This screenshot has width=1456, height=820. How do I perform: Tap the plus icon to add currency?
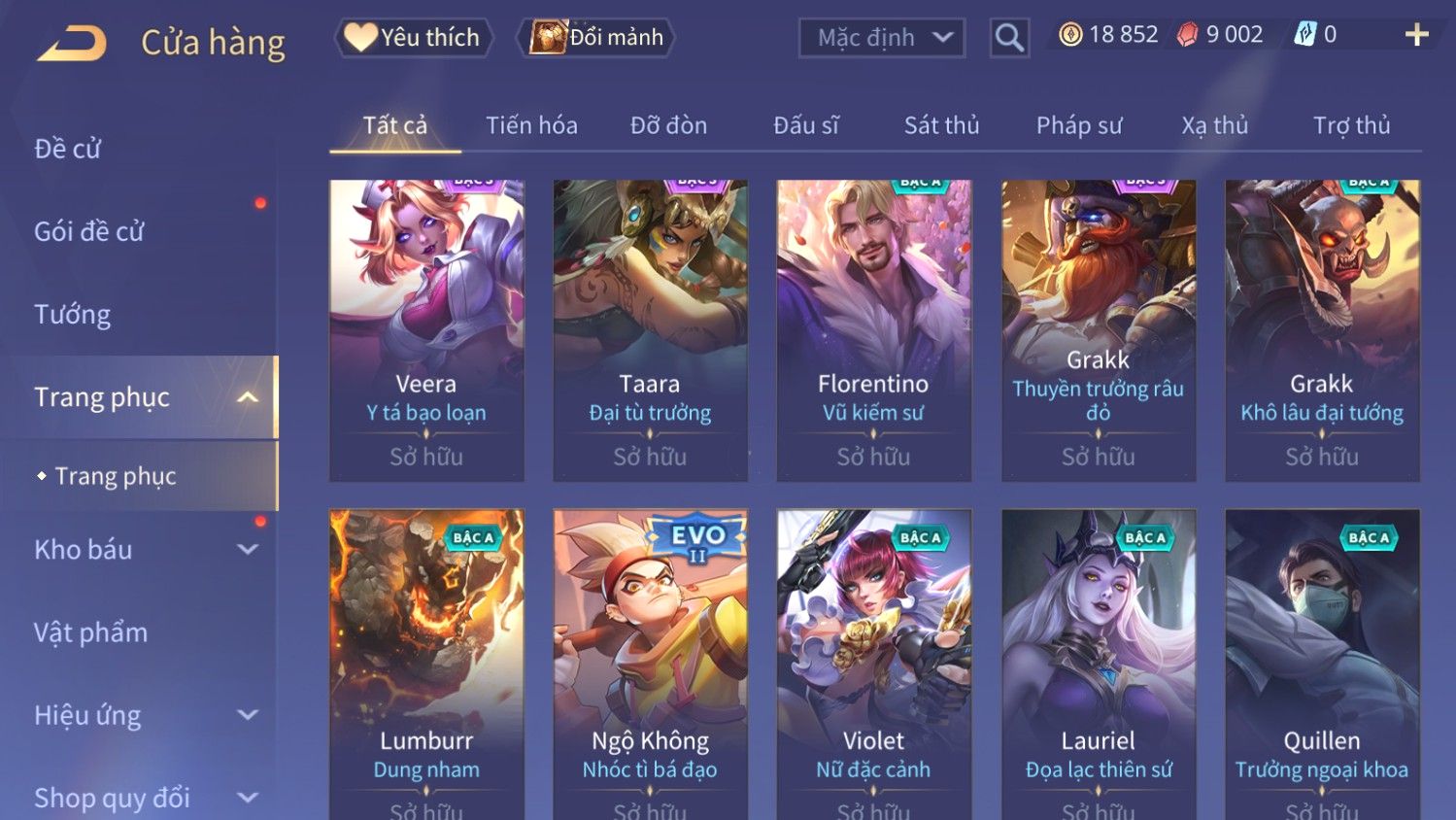click(1416, 35)
